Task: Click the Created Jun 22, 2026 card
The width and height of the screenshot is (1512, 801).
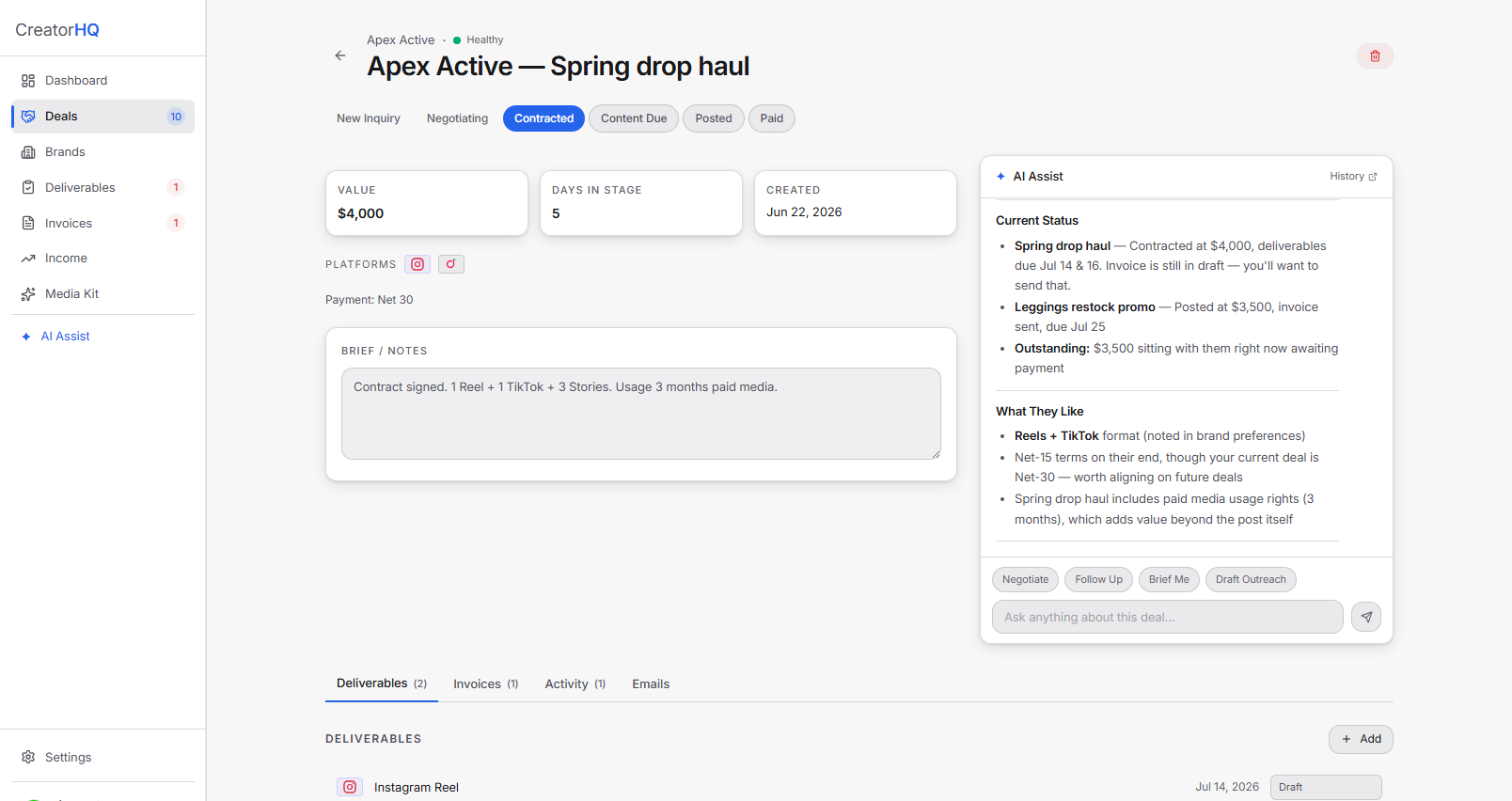Action: click(856, 203)
